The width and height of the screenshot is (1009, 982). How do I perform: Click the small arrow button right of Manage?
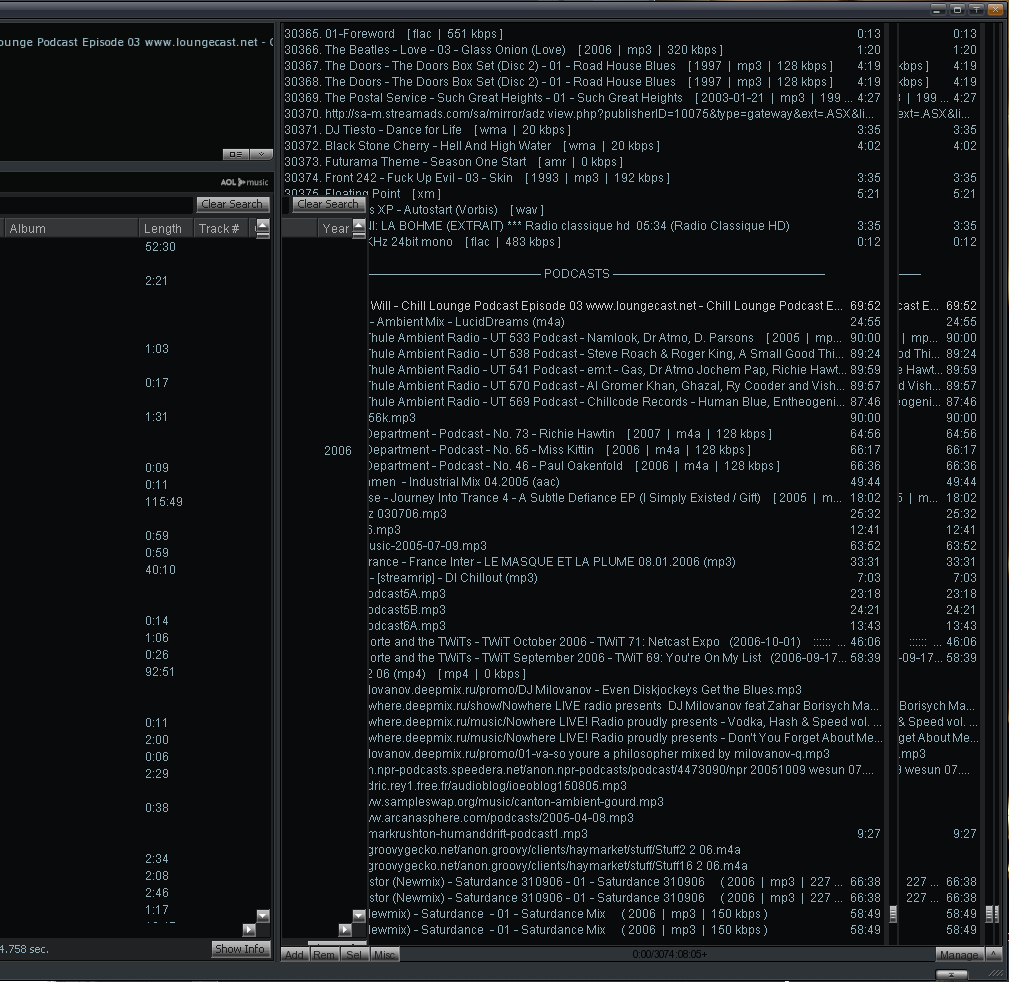pos(994,955)
